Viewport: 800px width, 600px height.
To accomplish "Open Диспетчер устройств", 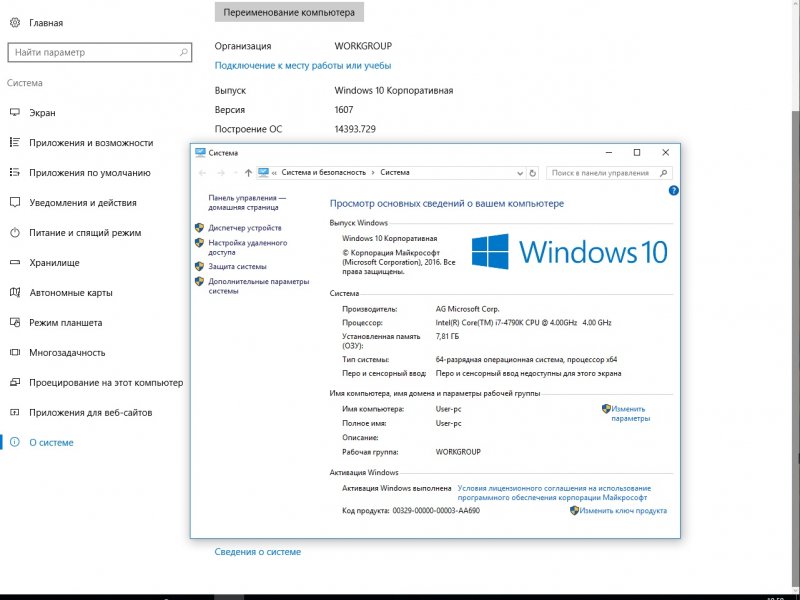I will tap(245, 228).
